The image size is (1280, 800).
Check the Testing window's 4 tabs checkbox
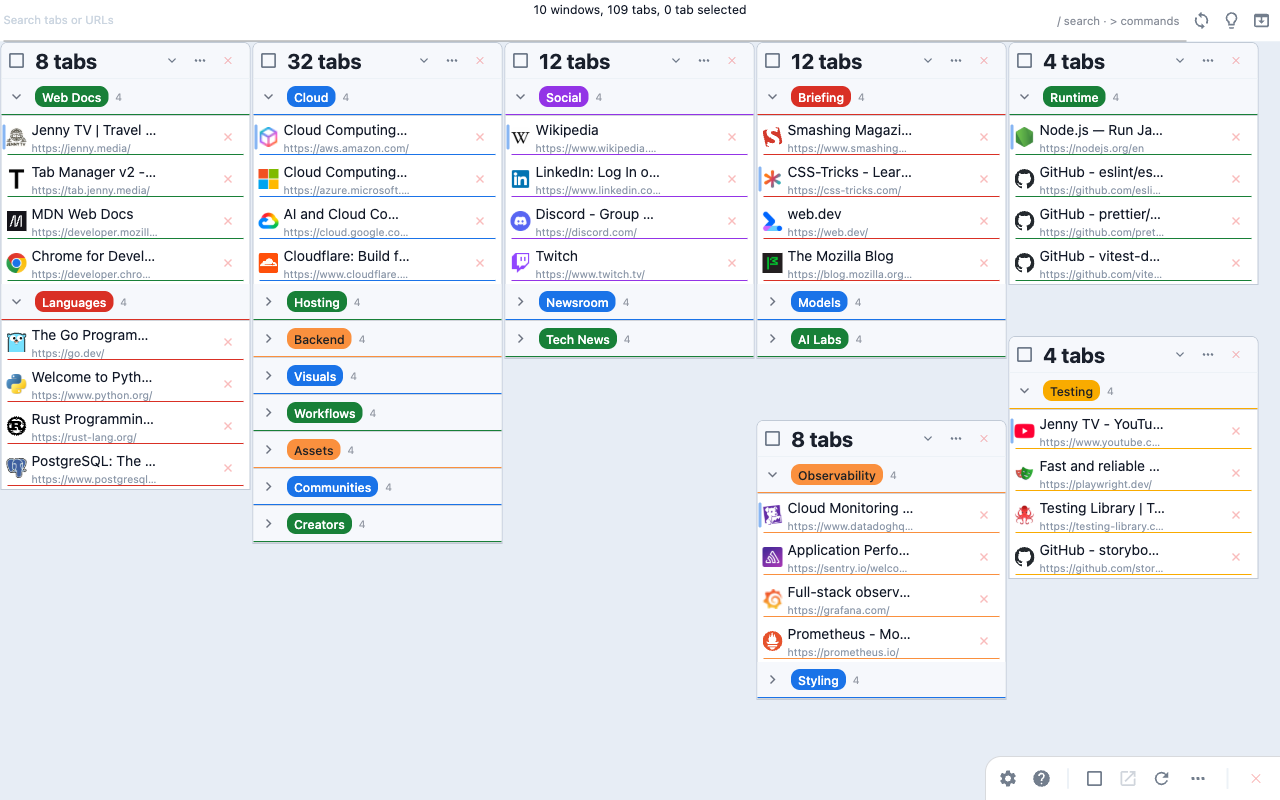[1024, 355]
